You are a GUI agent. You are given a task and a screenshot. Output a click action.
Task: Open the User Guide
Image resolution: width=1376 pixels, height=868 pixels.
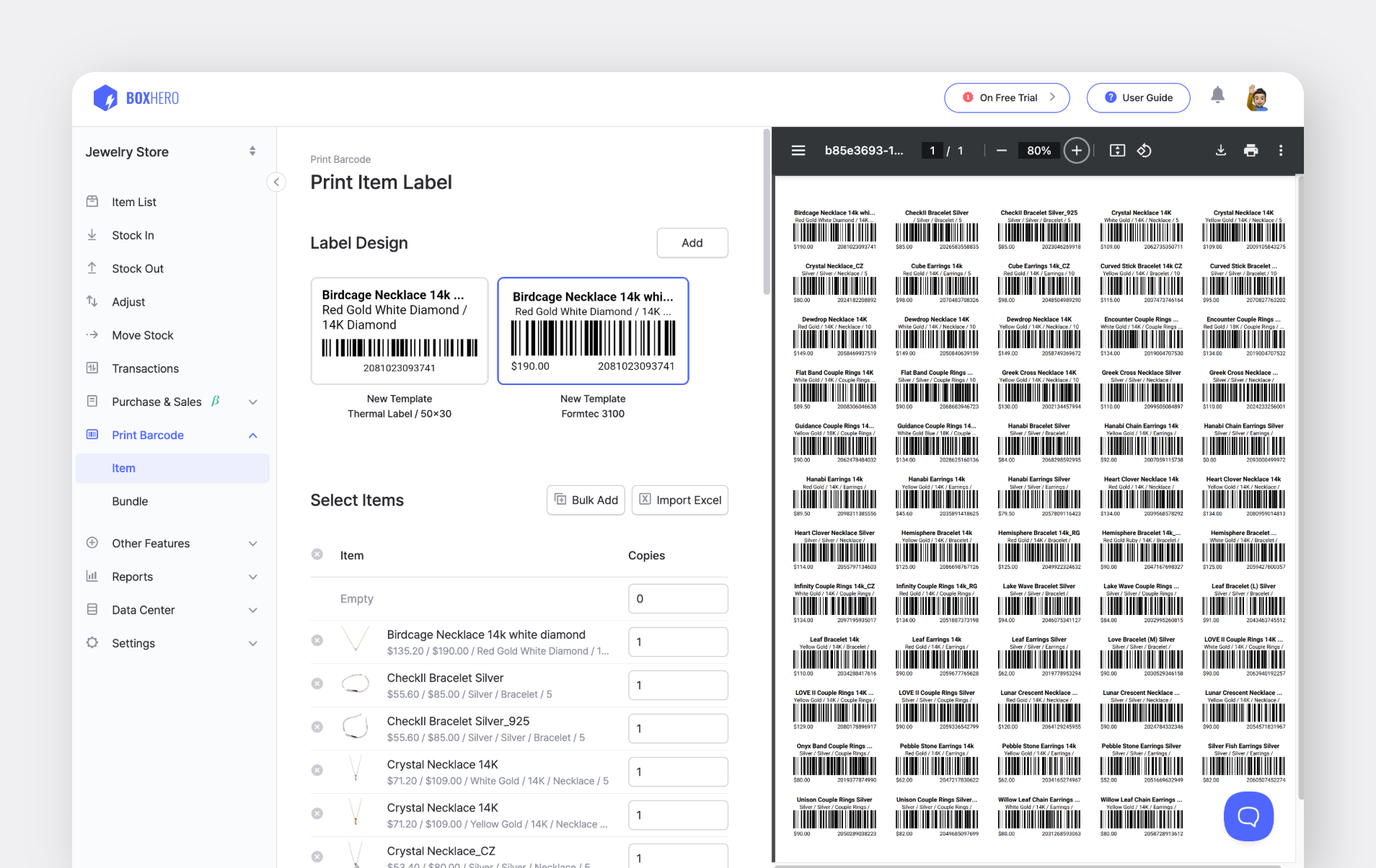[1137, 97]
